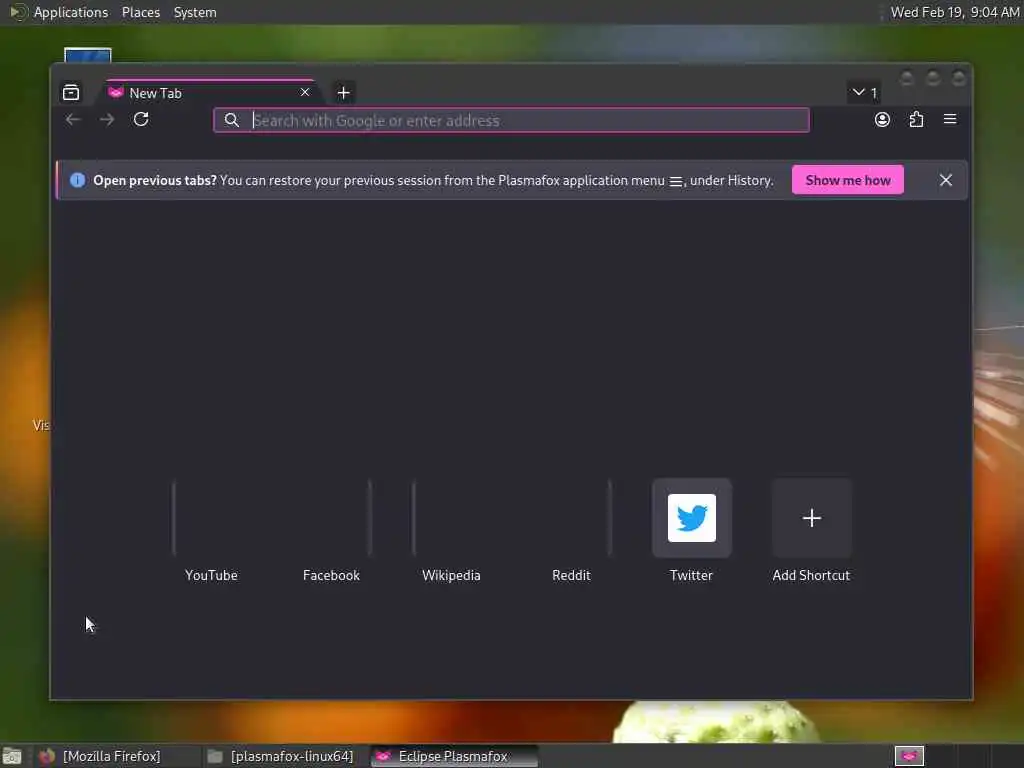Open a new tab with the plus button
The width and height of the screenshot is (1024, 768).
point(344,93)
